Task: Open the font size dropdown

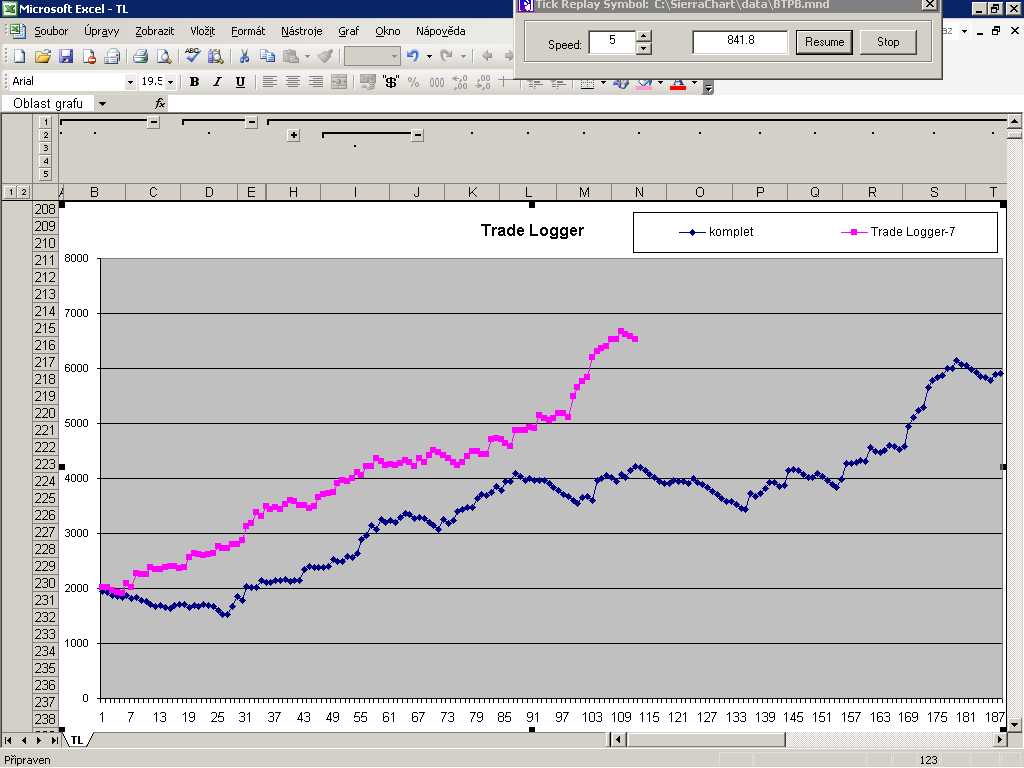Action: [x=170, y=82]
